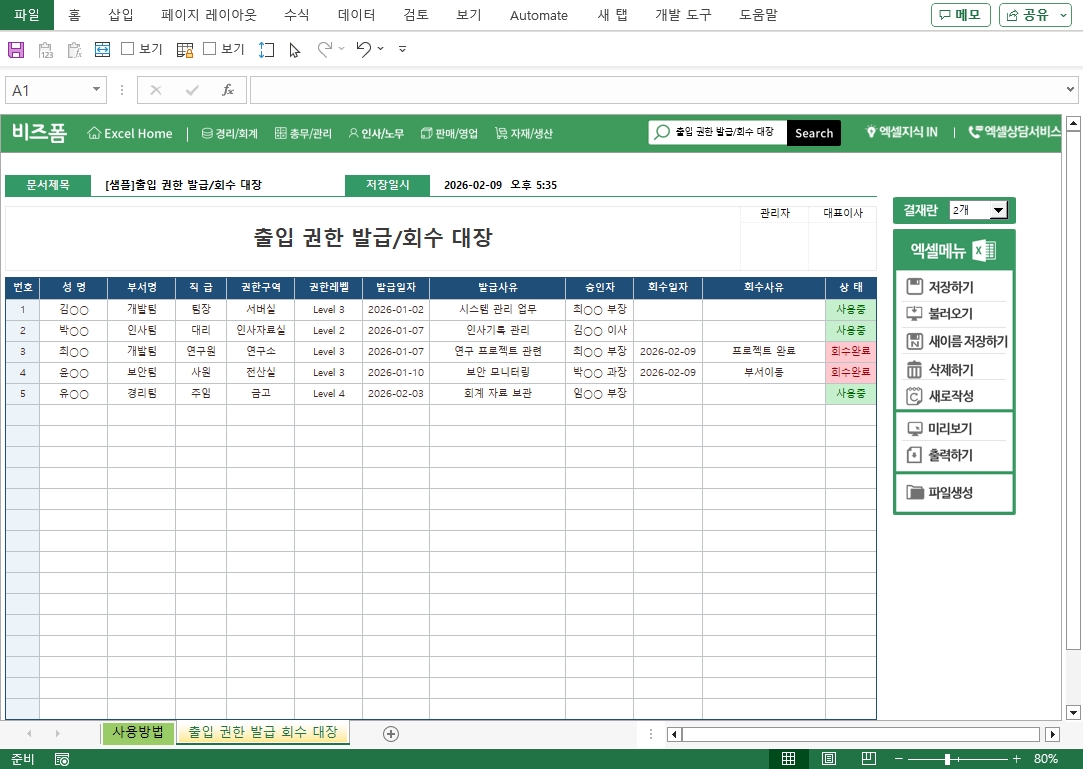Expand the Name Box dropdown arrow
Image resolution: width=1083 pixels, height=769 pixels.
click(97, 90)
